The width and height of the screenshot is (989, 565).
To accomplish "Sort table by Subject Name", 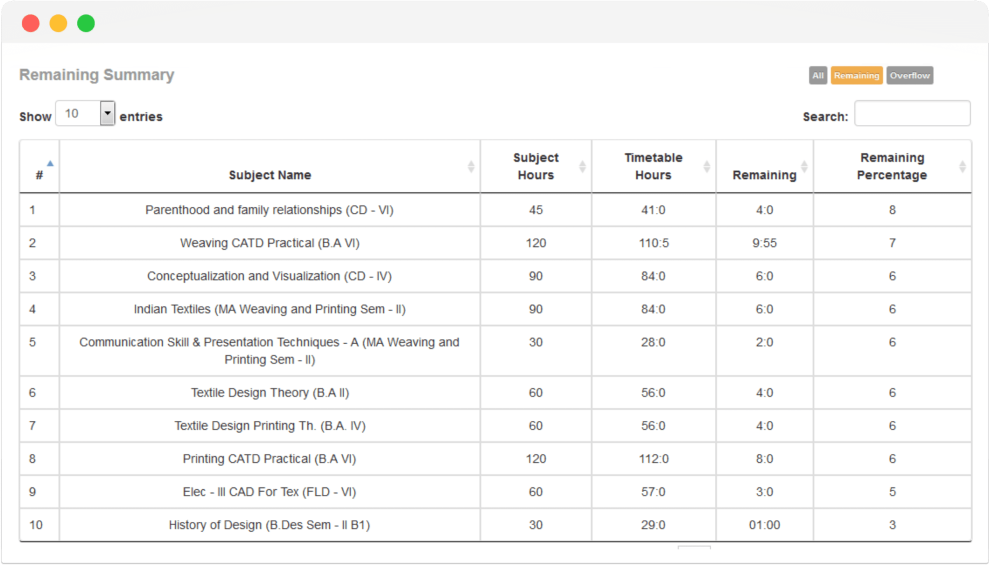I will click(269, 167).
